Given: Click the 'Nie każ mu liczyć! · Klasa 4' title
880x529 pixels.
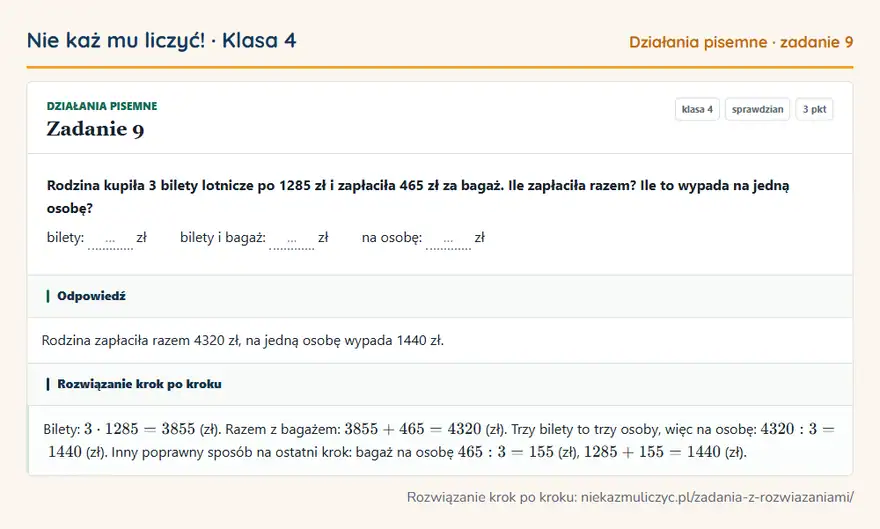Looking at the screenshot, I should point(161,40).
